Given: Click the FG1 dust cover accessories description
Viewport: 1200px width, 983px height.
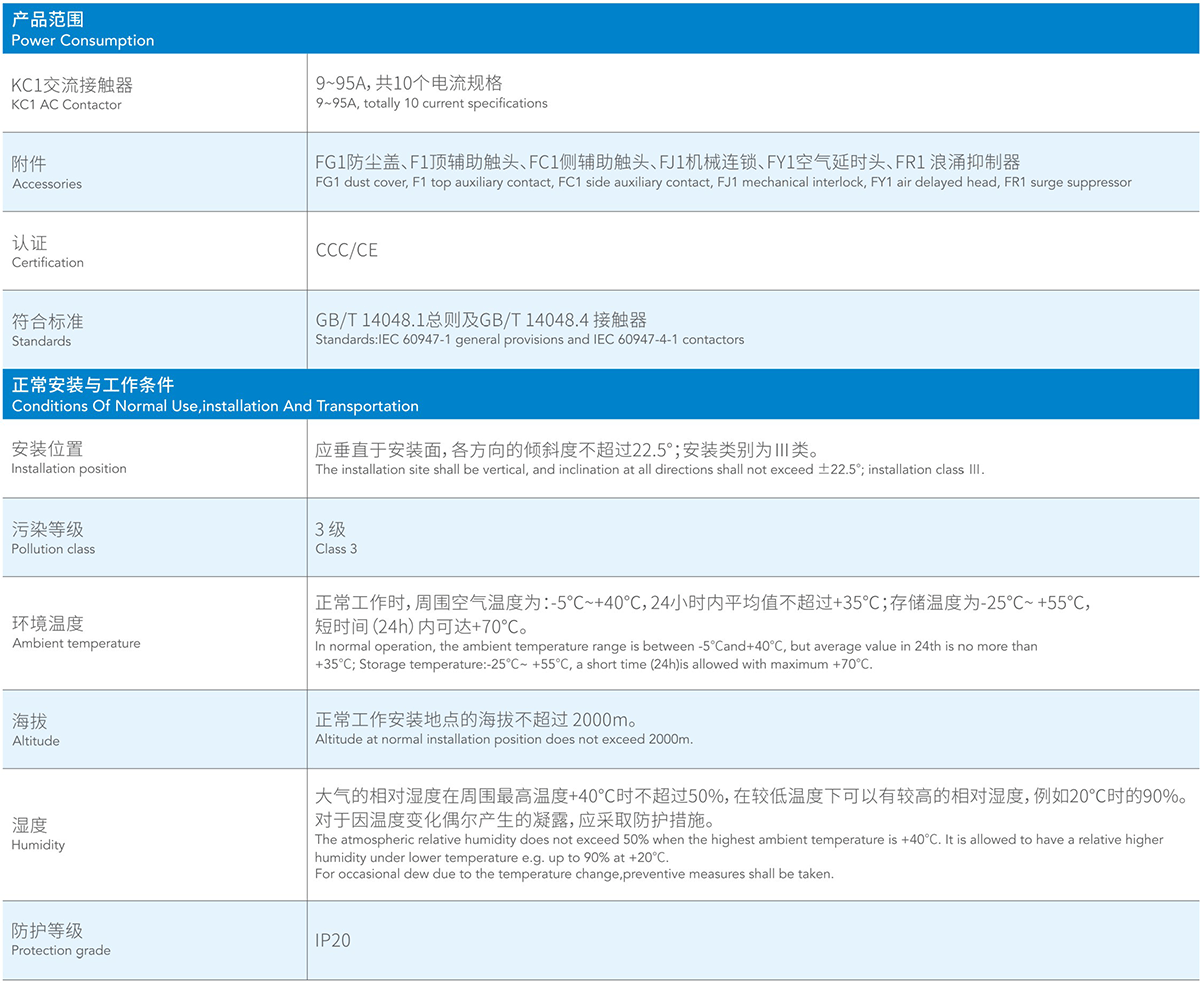Looking at the screenshot, I should coord(722,172).
